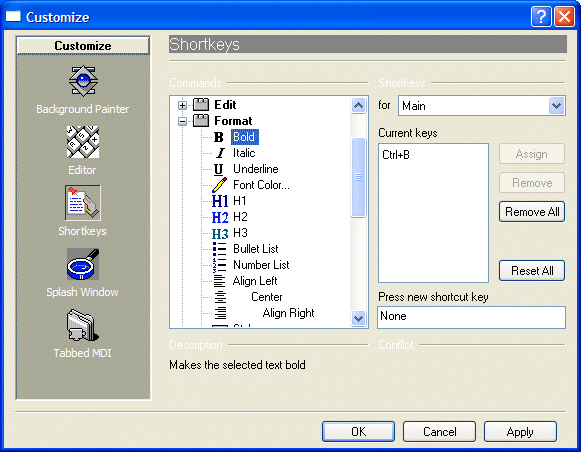Click the H2 heading icon
581x452 pixels.
pyautogui.click(x=220, y=217)
